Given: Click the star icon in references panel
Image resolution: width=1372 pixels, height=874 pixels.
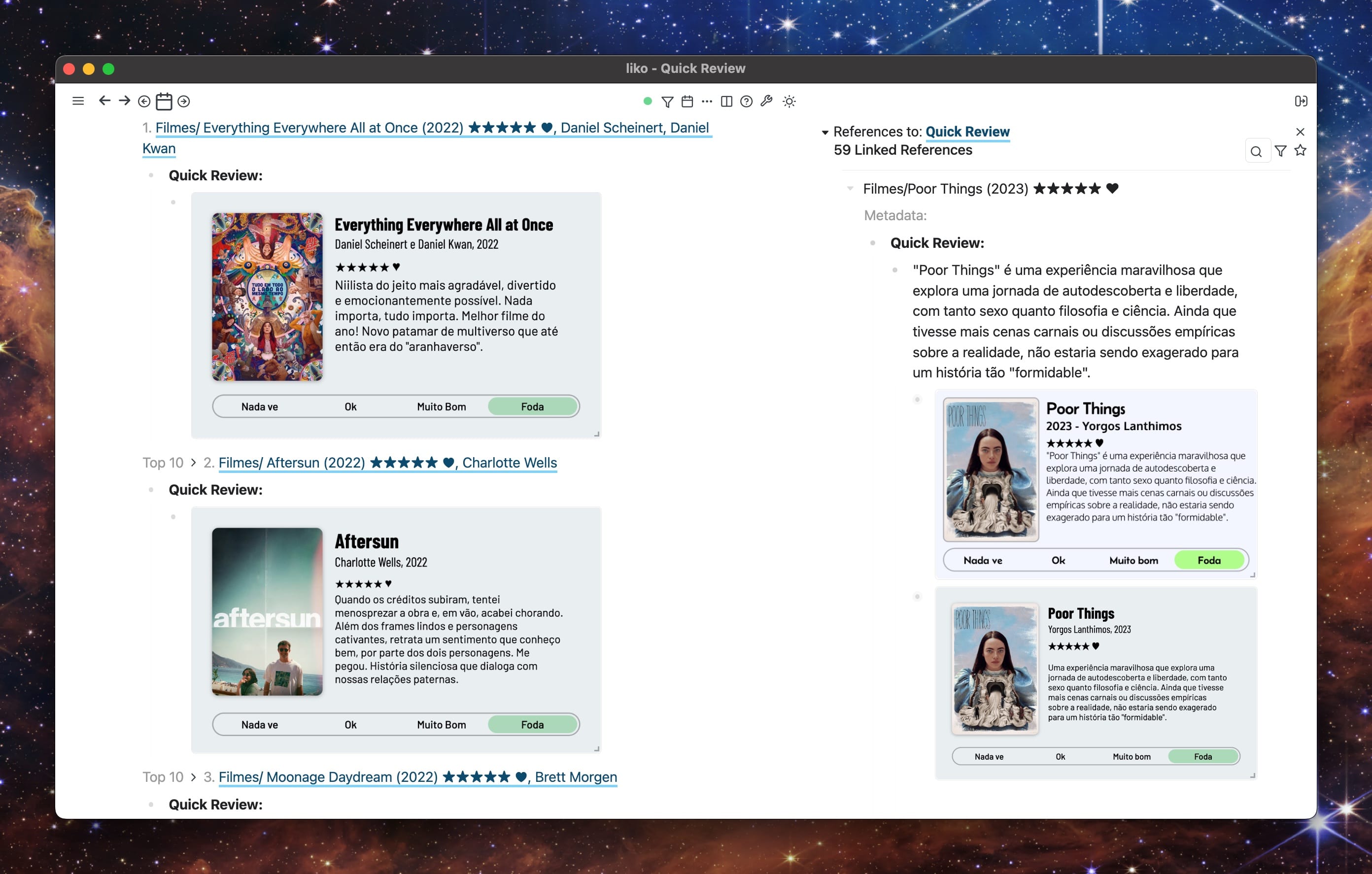Looking at the screenshot, I should (1300, 150).
